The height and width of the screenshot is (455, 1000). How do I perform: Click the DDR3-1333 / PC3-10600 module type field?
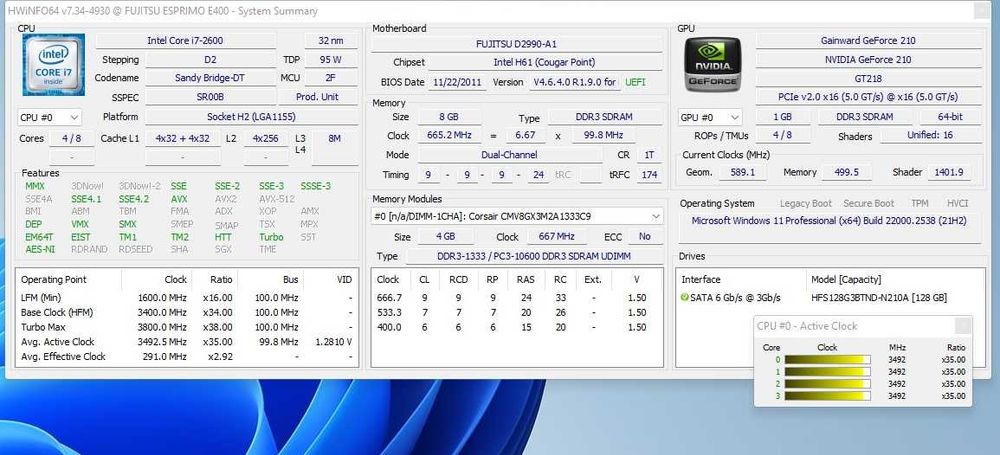click(x=534, y=256)
